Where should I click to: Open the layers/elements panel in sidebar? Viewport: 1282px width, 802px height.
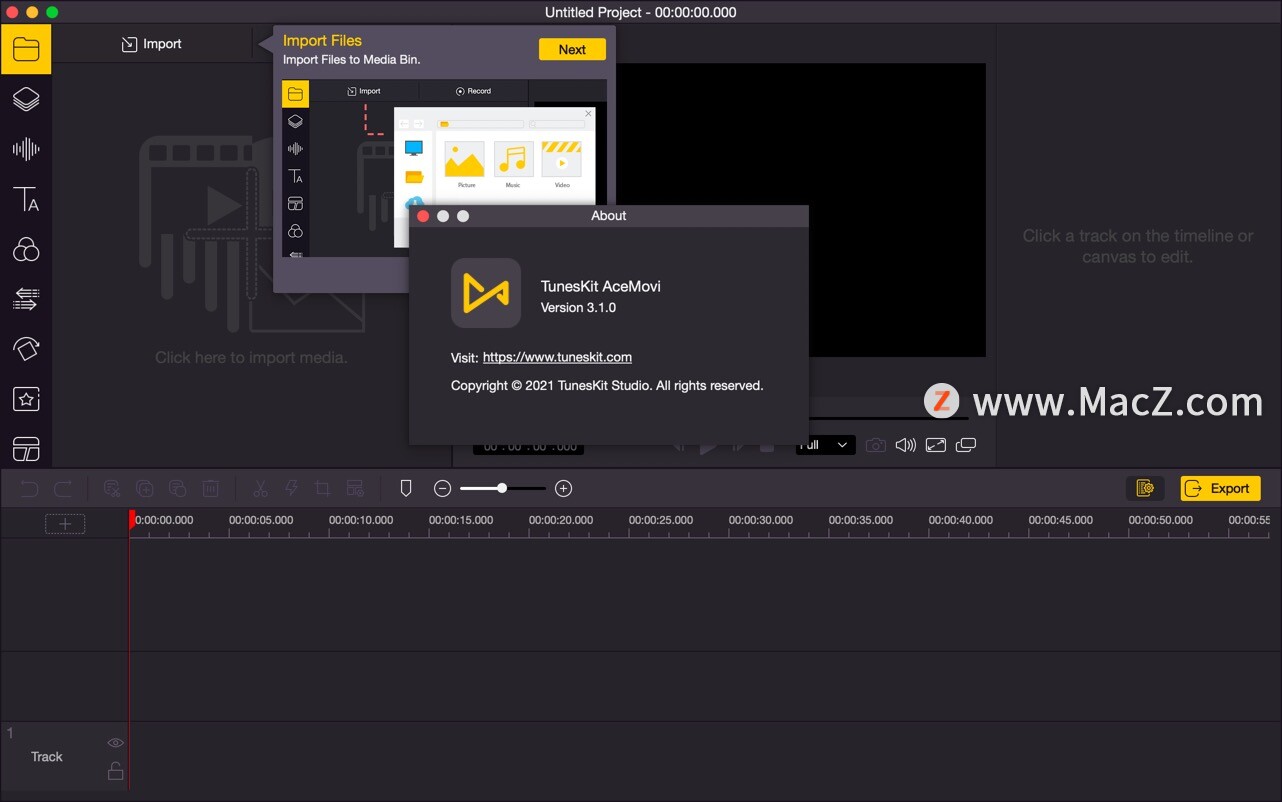[26, 99]
